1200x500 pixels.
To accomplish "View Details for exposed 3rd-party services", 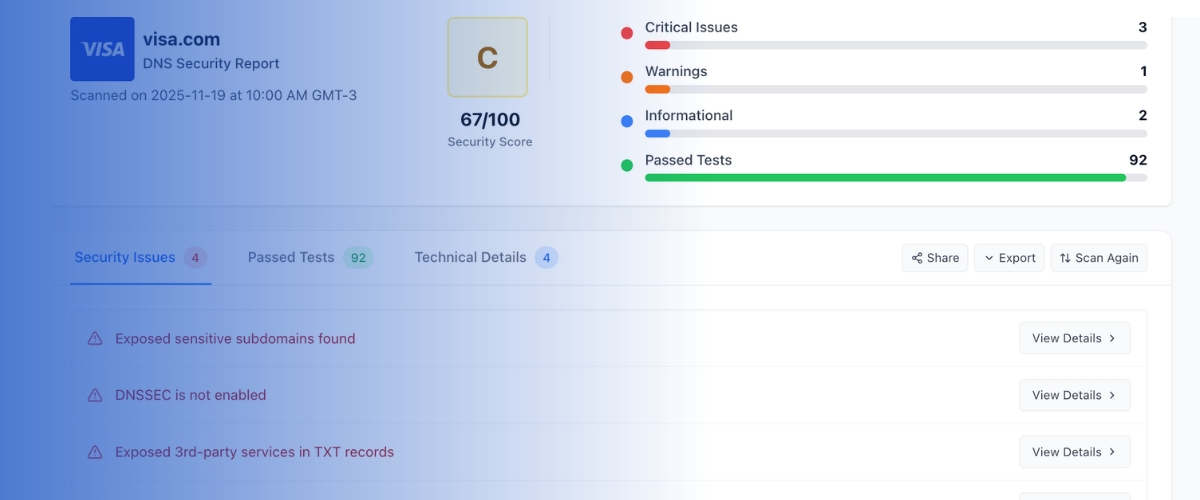I will click(x=1075, y=452).
